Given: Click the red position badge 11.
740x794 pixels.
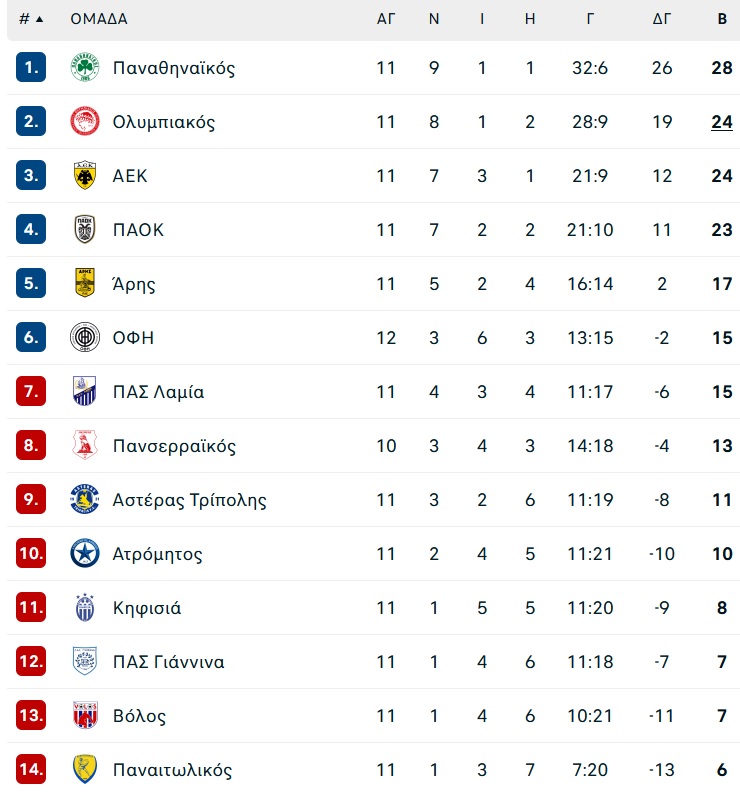Looking at the screenshot, I should pos(31,607).
